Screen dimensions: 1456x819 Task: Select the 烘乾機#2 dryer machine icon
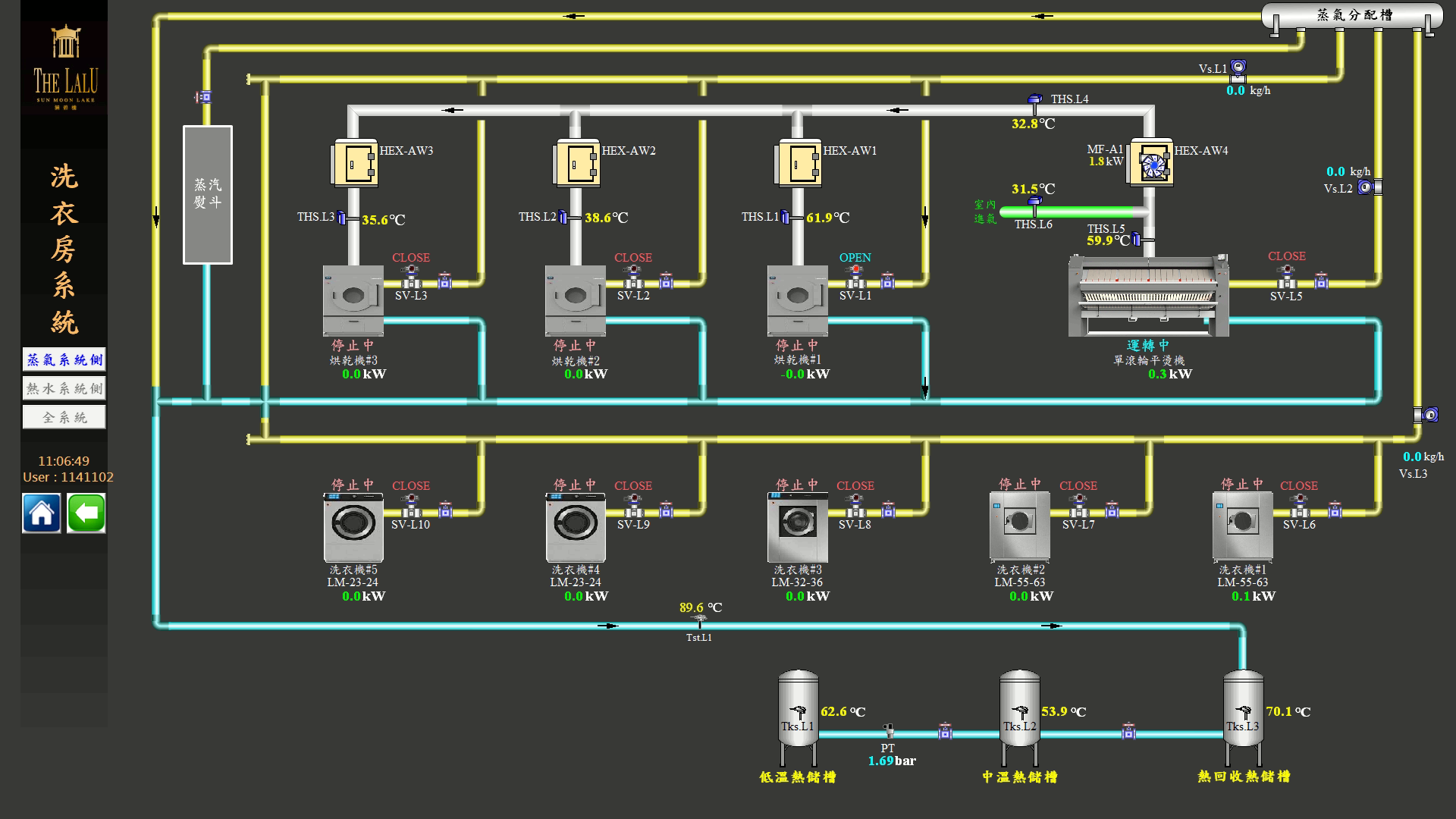click(x=575, y=300)
